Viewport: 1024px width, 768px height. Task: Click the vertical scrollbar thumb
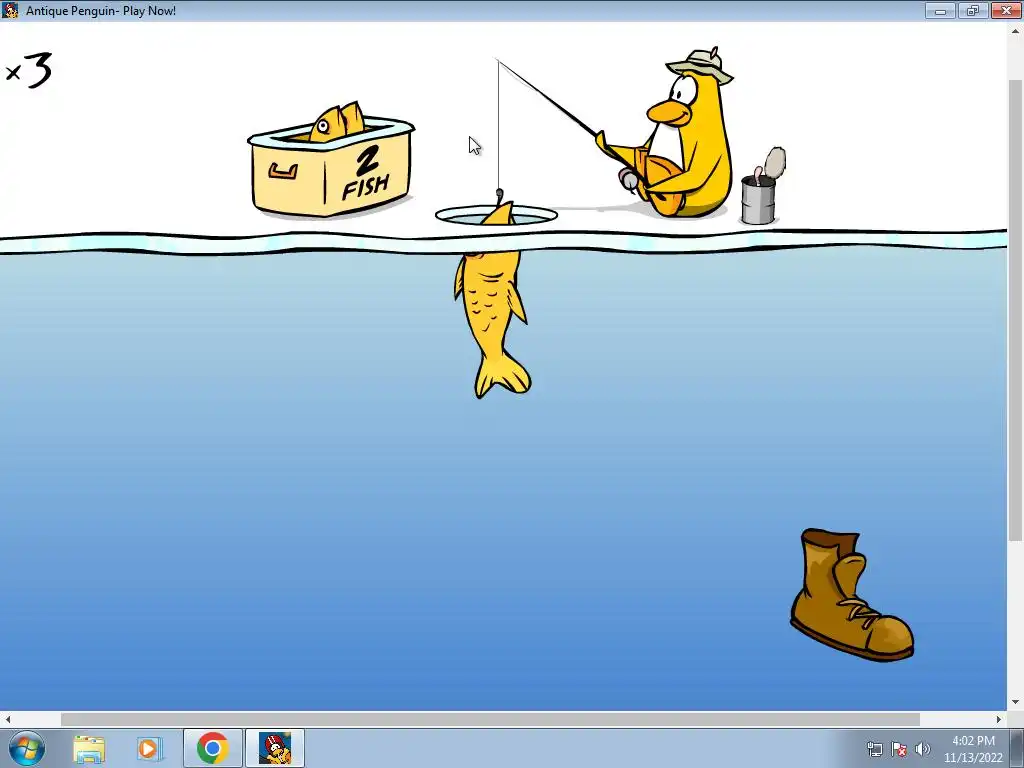click(x=1016, y=310)
